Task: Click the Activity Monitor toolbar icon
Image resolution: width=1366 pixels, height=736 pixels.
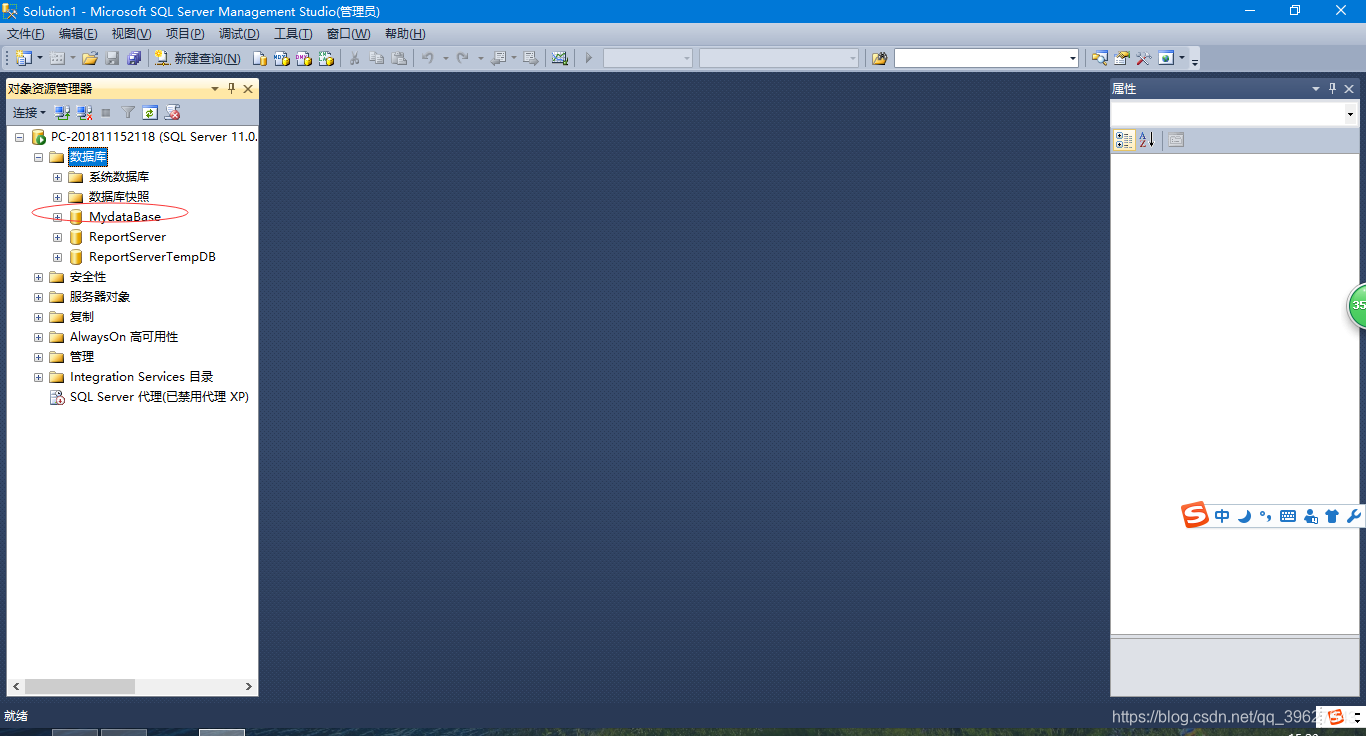Action: tap(560, 58)
